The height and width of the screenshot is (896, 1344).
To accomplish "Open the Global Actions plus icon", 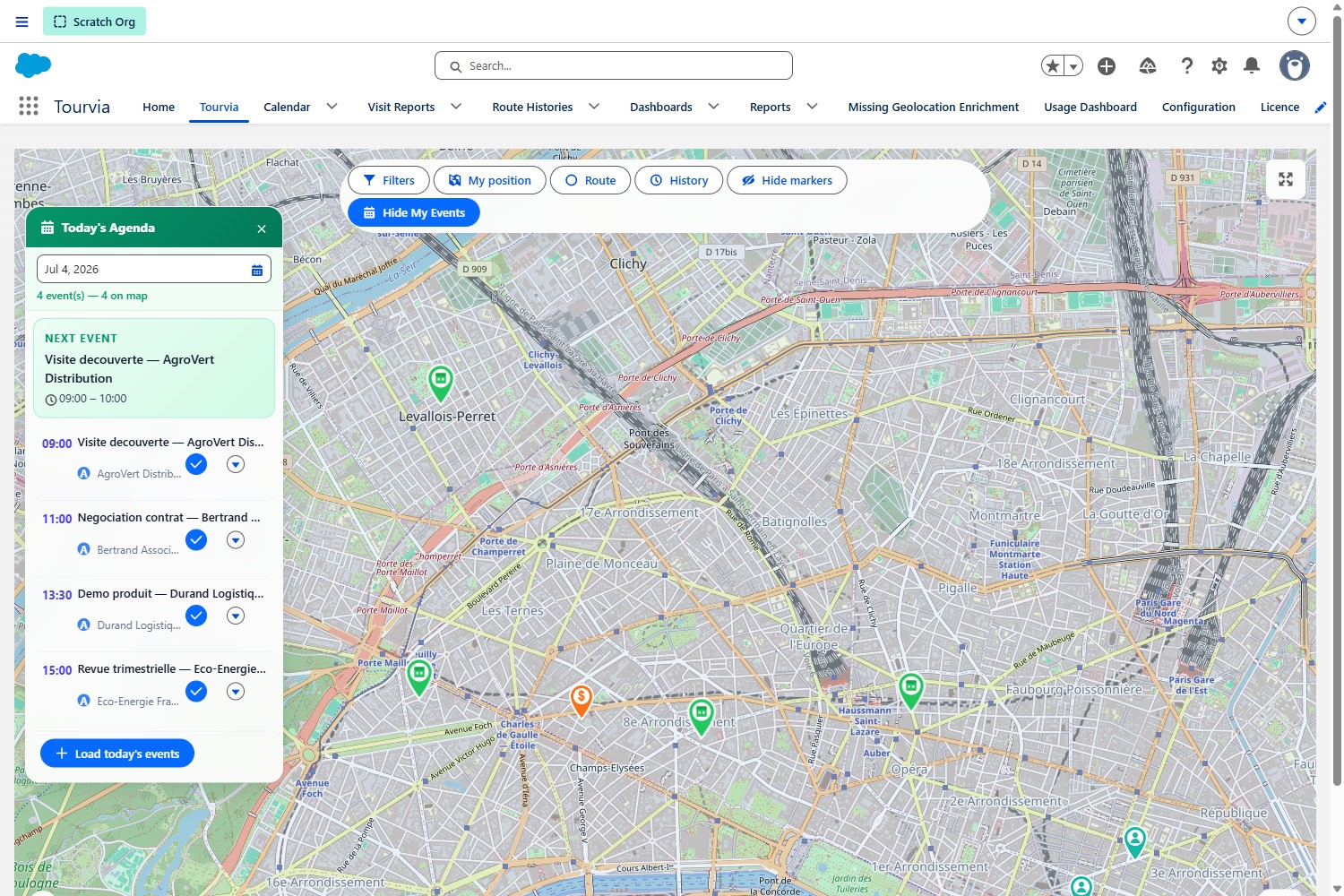I will [1107, 65].
